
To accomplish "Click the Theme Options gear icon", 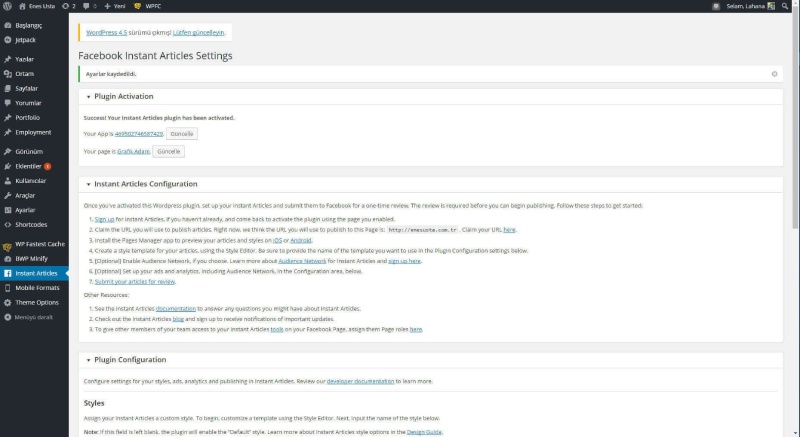I will coord(8,302).
